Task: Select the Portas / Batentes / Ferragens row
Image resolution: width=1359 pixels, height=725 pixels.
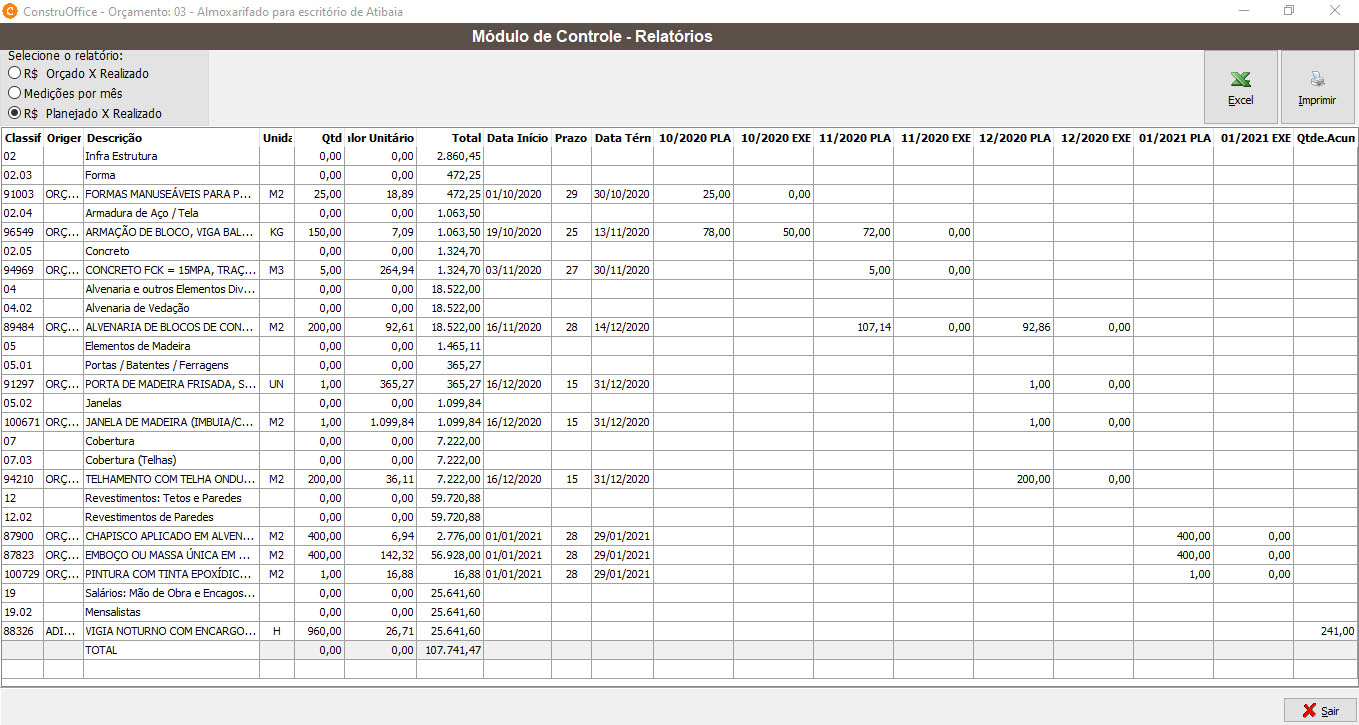Action: click(x=679, y=365)
